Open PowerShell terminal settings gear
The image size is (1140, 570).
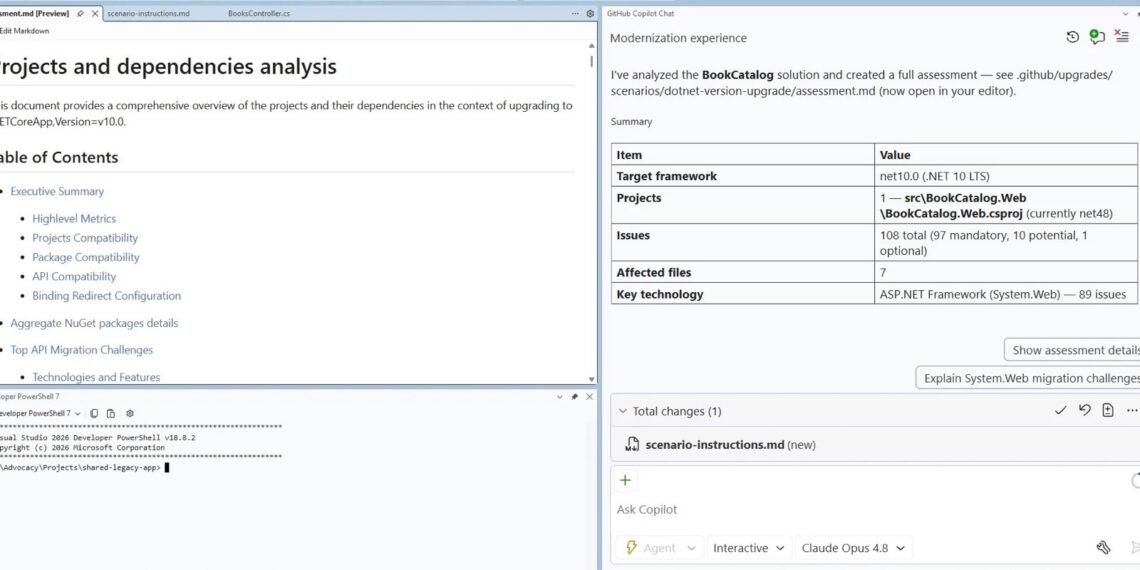click(x=129, y=413)
